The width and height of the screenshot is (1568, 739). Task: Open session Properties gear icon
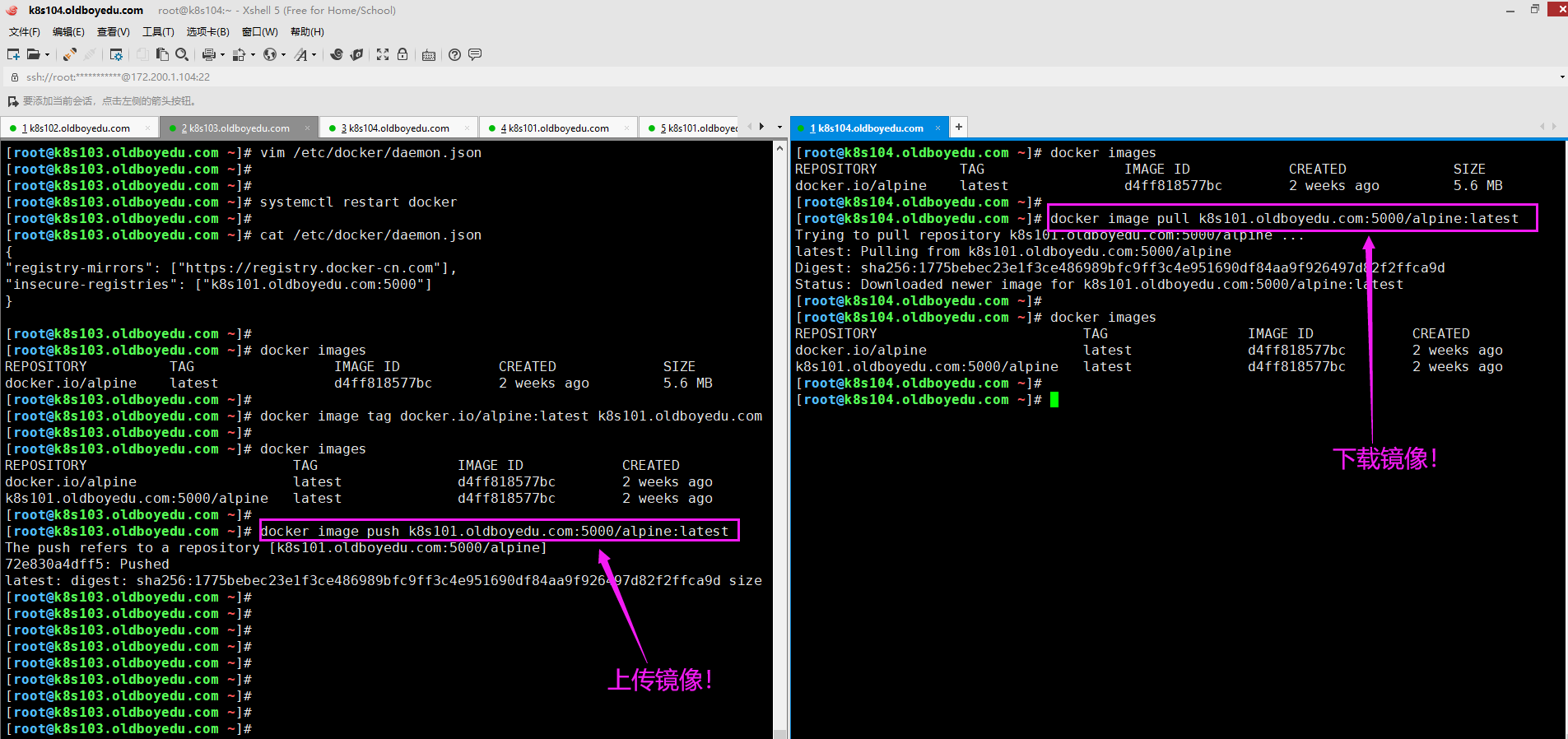pyautogui.click(x=116, y=54)
